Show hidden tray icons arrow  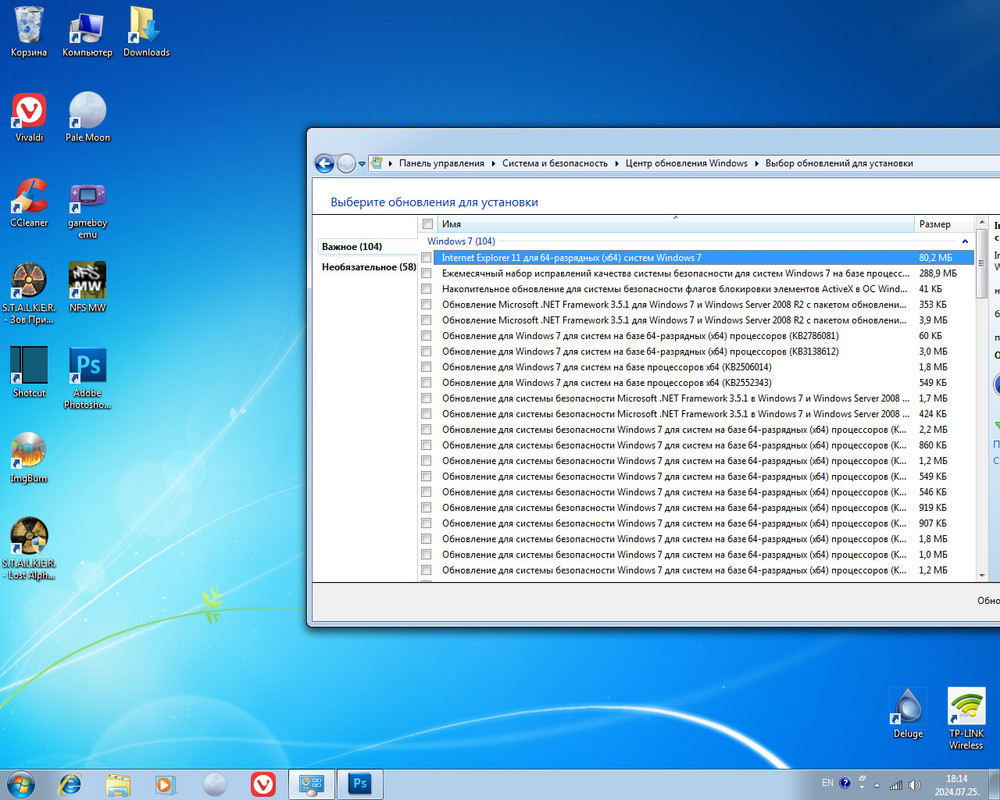tap(877, 785)
